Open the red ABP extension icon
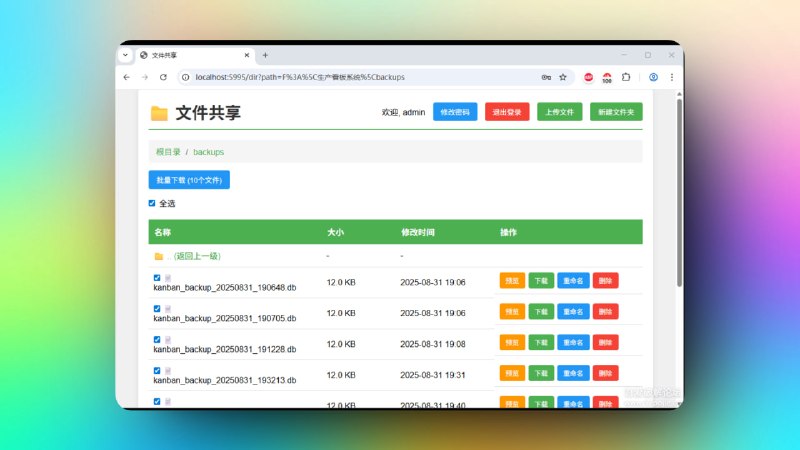 pos(588,77)
